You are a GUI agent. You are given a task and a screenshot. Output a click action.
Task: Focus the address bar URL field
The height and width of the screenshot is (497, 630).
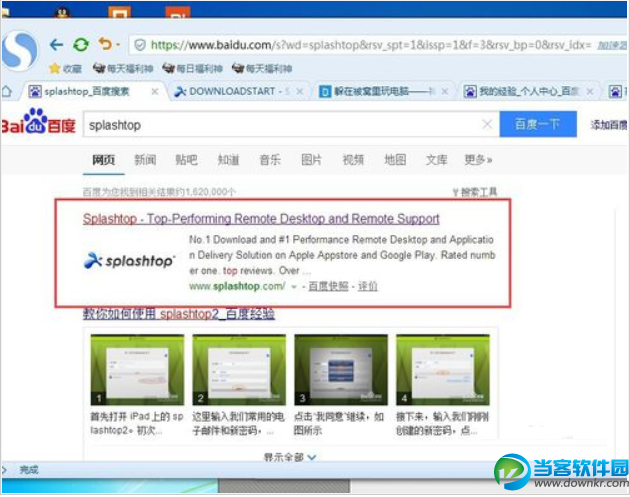[x=370, y=45]
